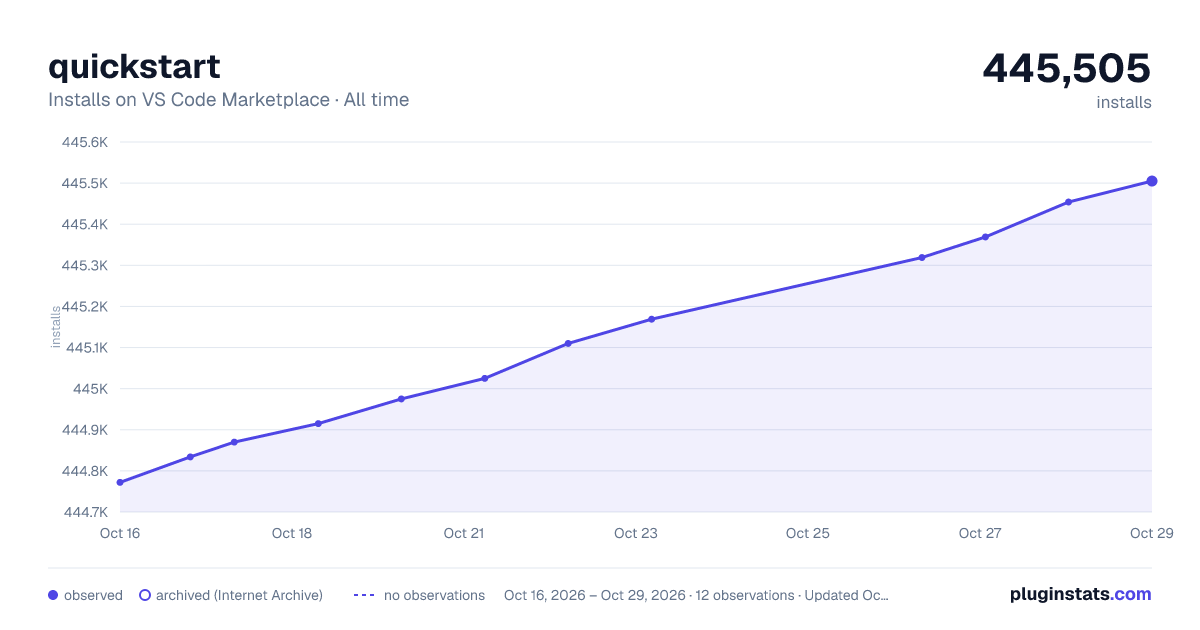Viewport: 1200px width, 630px height.
Task: Click the Oct 23 x-axis label
Action: [636, 533]
